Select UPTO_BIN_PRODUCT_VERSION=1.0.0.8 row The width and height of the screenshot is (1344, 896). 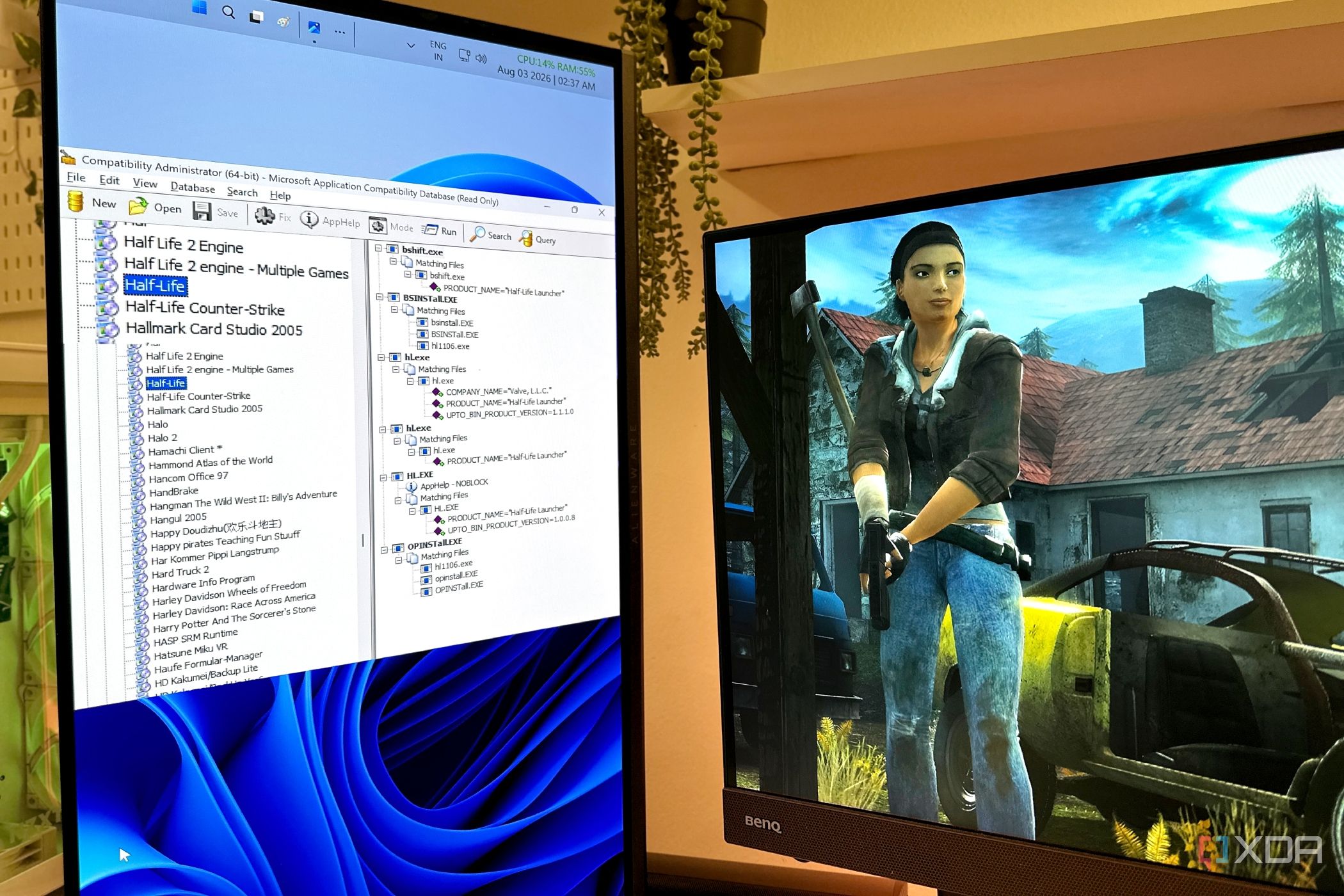coord(511,525)
